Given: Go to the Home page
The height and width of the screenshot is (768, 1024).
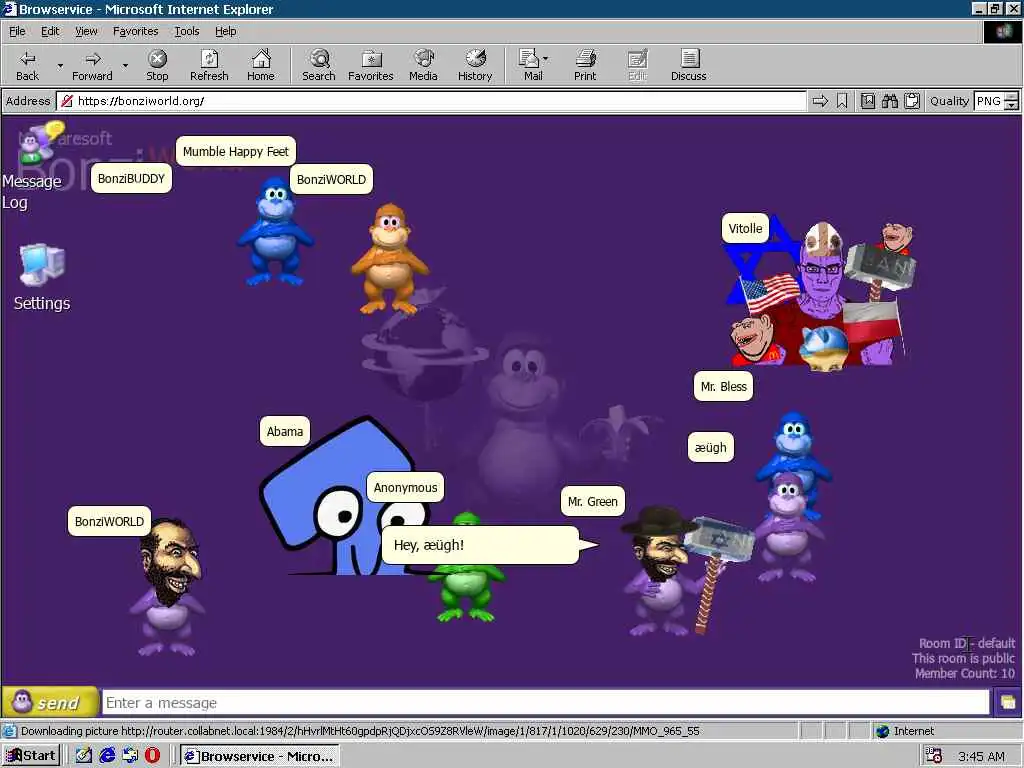Looking at the screenshot, I should (x=261, y=65).
